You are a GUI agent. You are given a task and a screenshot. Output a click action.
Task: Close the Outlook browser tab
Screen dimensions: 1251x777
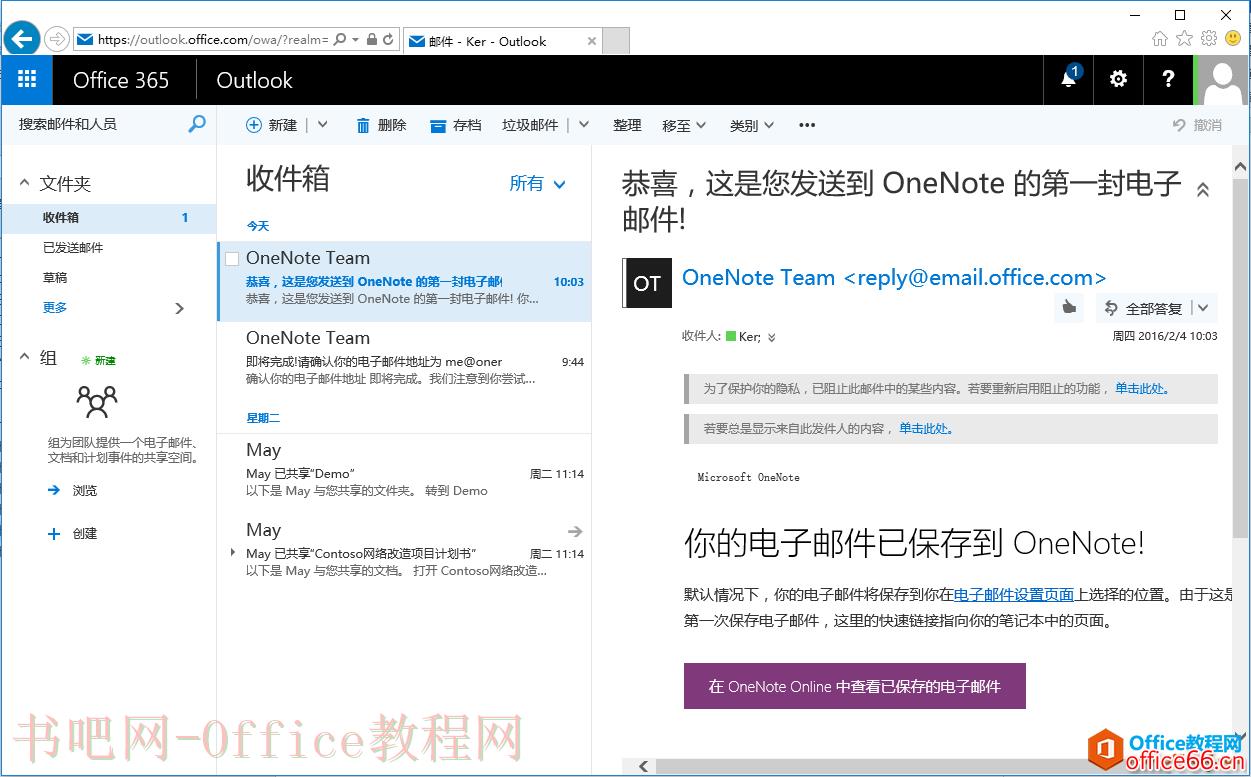[x=591, y=41]
